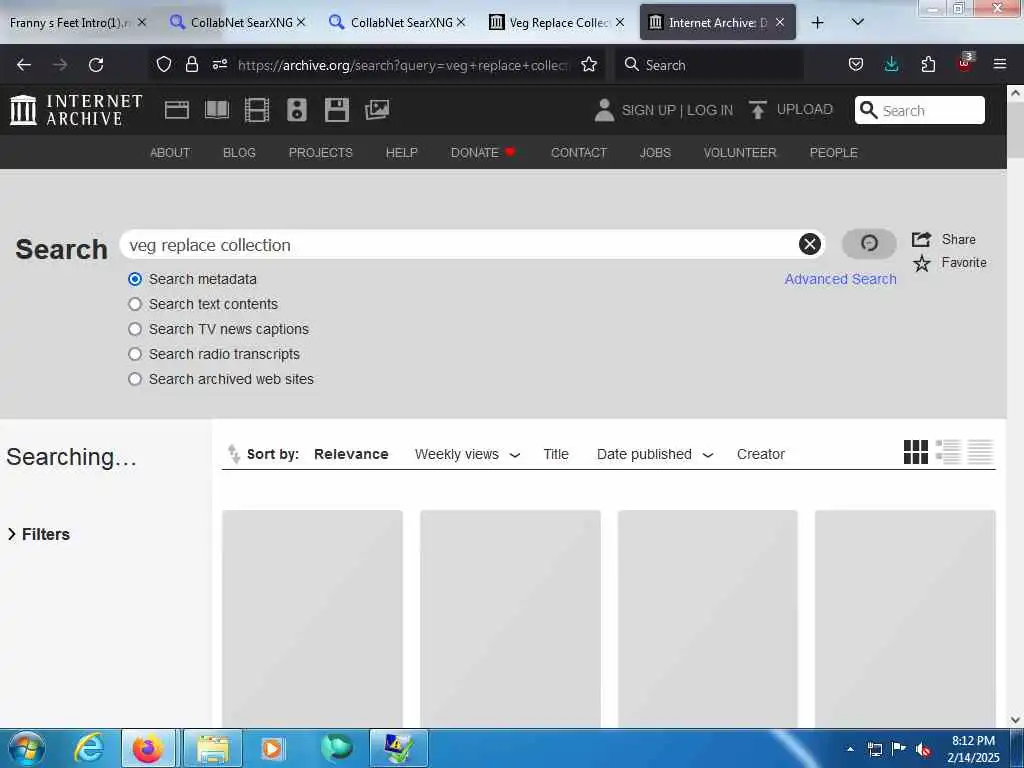Viewport: 1024px width, 768px height.
Task: Toggle the sort direction arrows icon
Action: [x=233, y=454]
